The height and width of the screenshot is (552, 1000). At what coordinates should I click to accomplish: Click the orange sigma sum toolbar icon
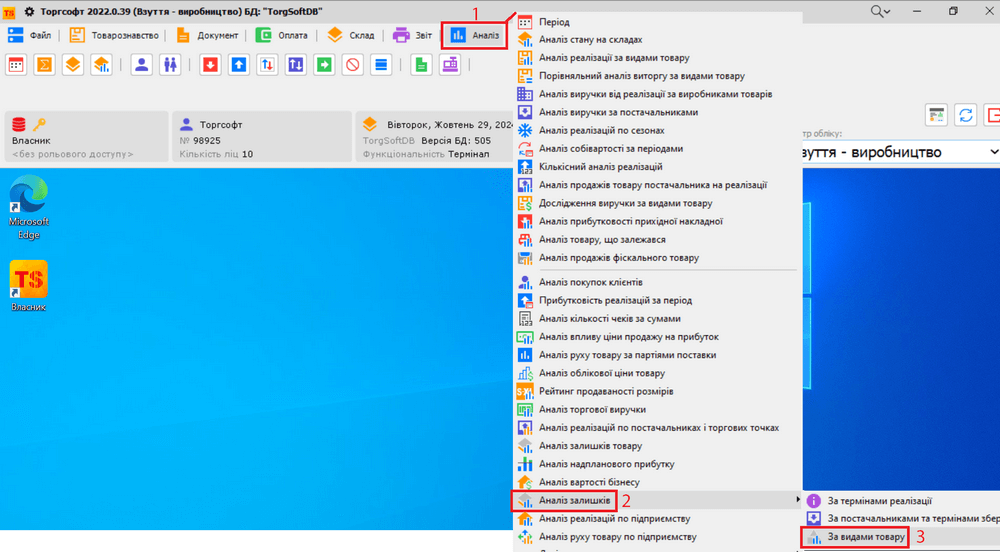pos(44,65)
